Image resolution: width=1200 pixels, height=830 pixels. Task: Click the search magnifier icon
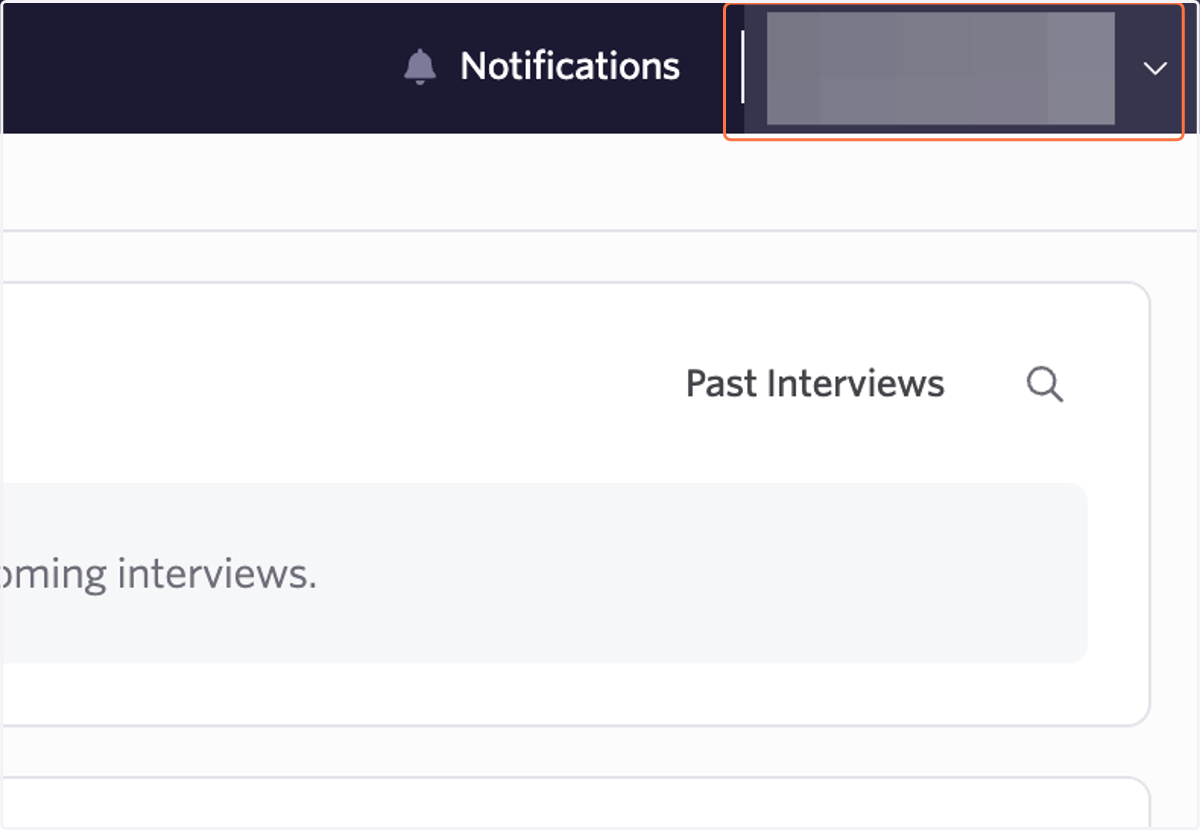(1045, 384)
